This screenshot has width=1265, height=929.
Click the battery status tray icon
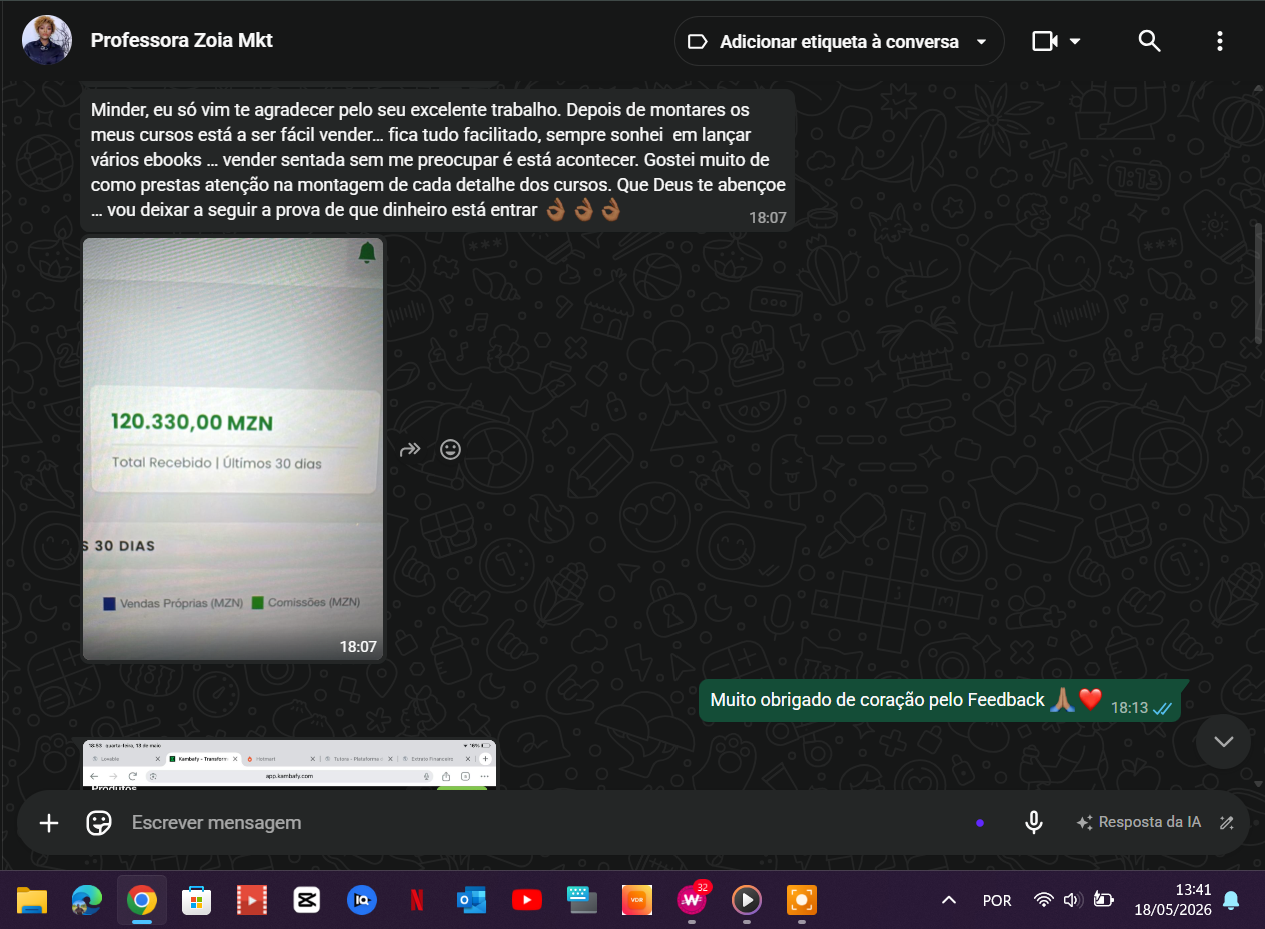(1103, 901)
